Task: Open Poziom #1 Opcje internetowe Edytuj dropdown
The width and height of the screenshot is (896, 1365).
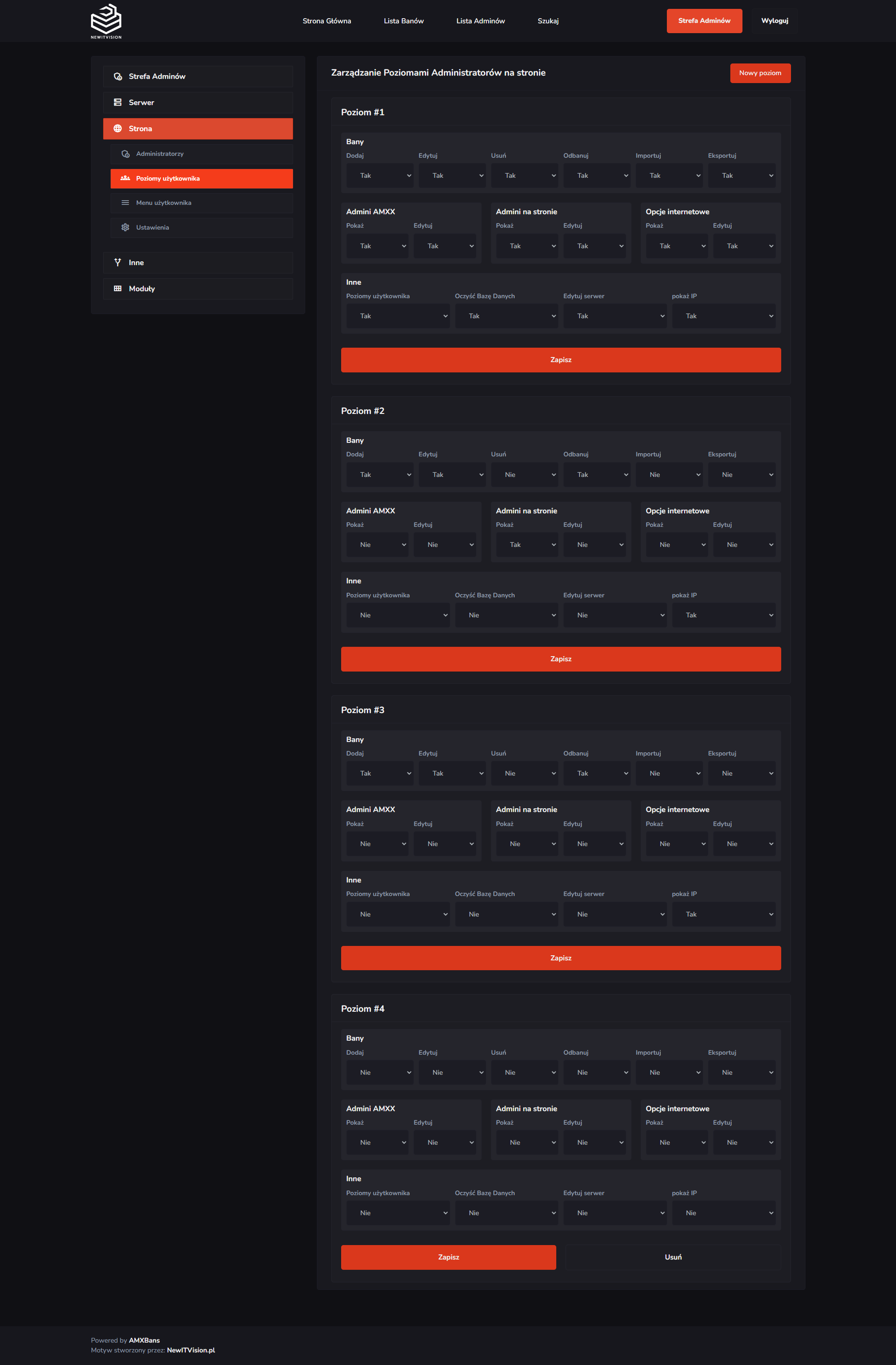Action: click(744, 246)
